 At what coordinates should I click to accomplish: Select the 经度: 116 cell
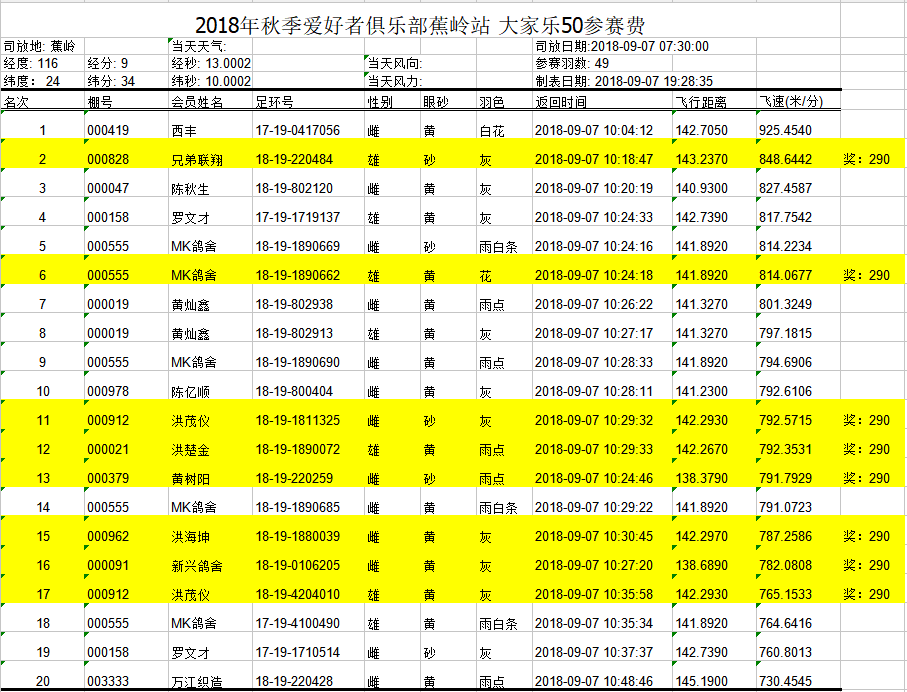point(31,63)
